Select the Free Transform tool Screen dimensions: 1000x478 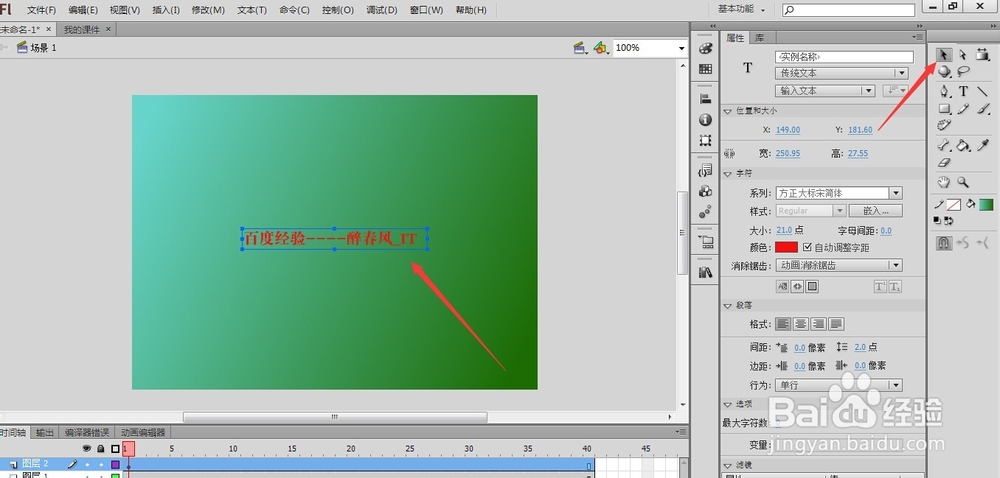(x=983, y=55)
